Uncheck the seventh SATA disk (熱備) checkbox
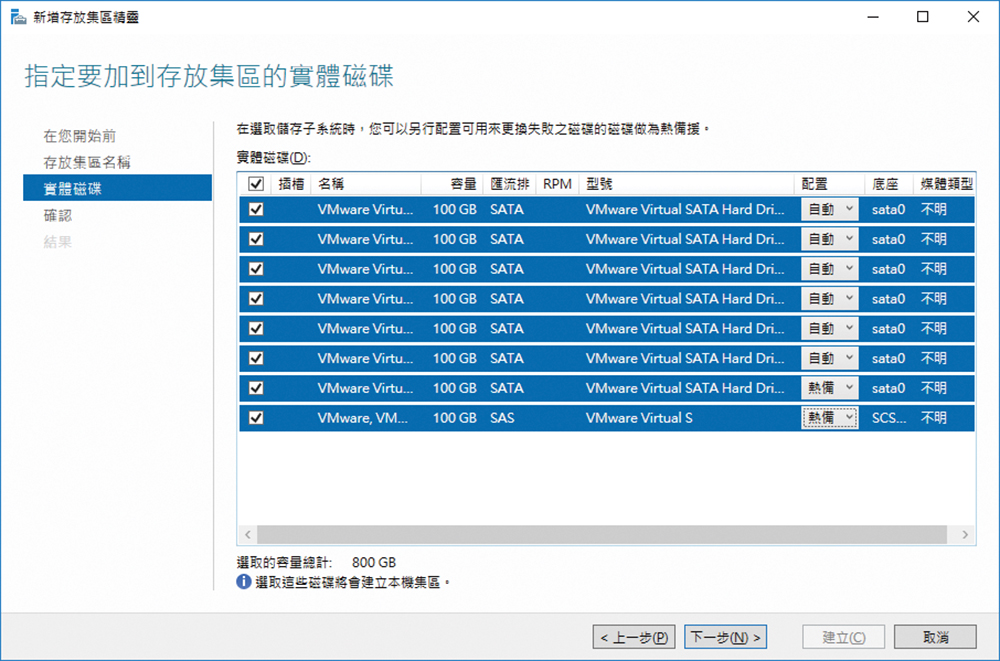The width and height of the screenshot is (1000, 661). tap(256, 388)
